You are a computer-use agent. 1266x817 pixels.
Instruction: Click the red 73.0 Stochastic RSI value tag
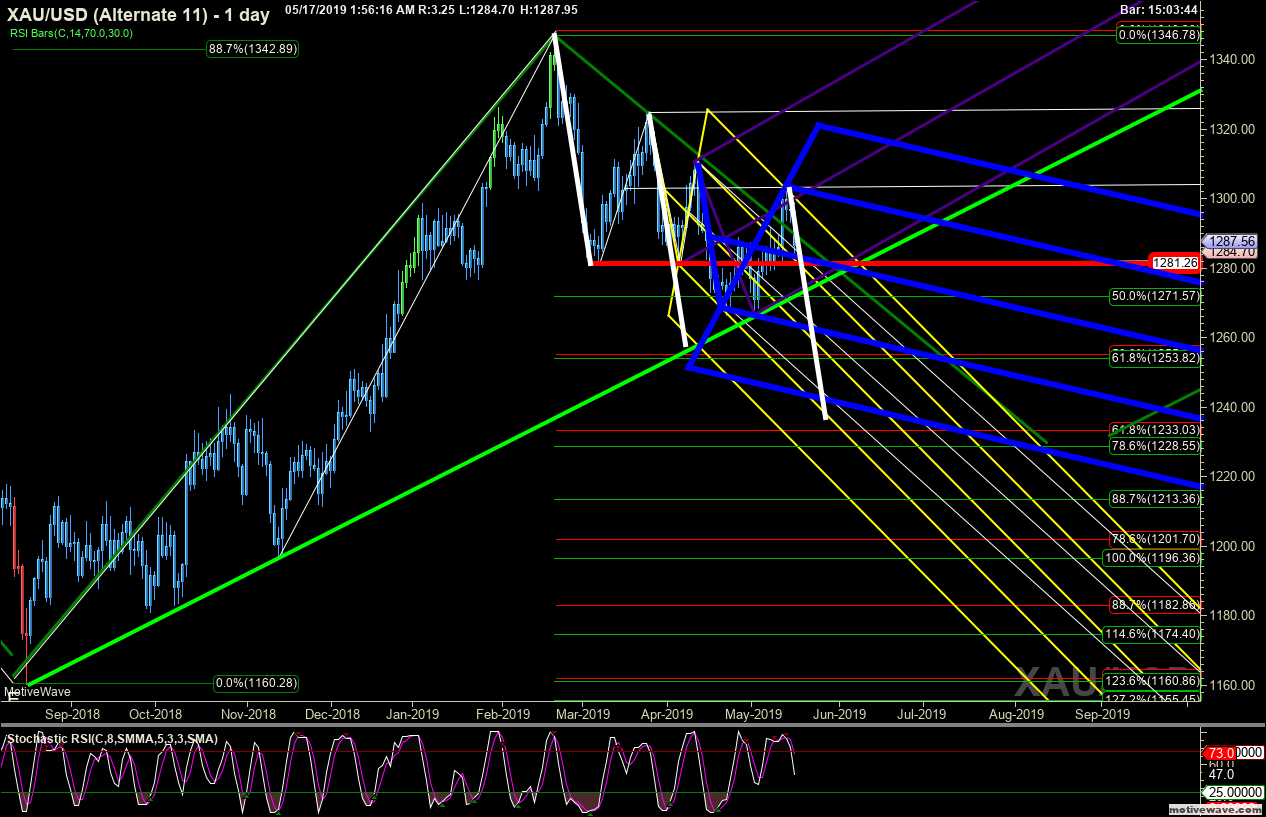click(x=1219, y=752)
